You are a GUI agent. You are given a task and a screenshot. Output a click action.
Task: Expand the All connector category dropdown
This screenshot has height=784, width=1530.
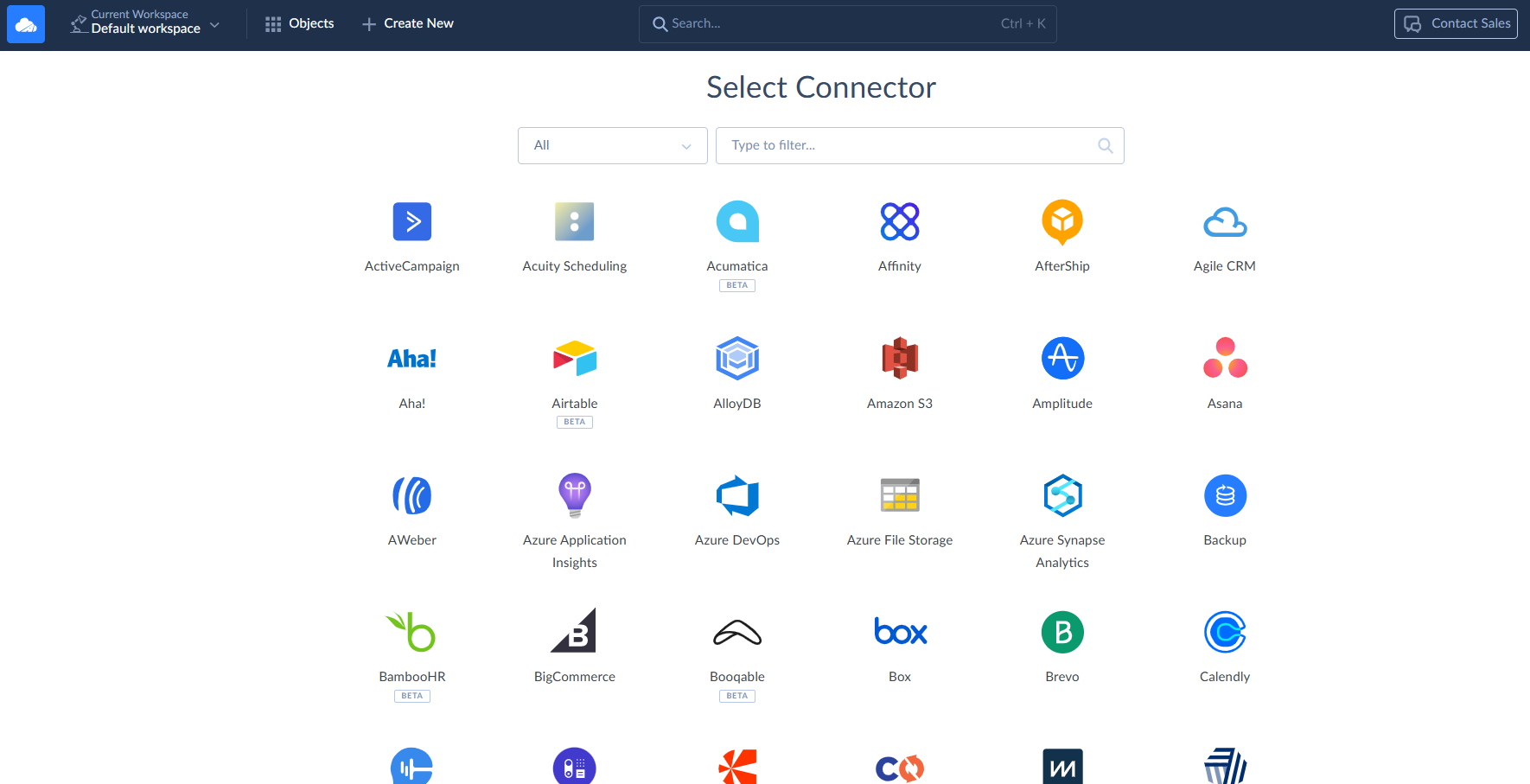(x=612, y=145)
